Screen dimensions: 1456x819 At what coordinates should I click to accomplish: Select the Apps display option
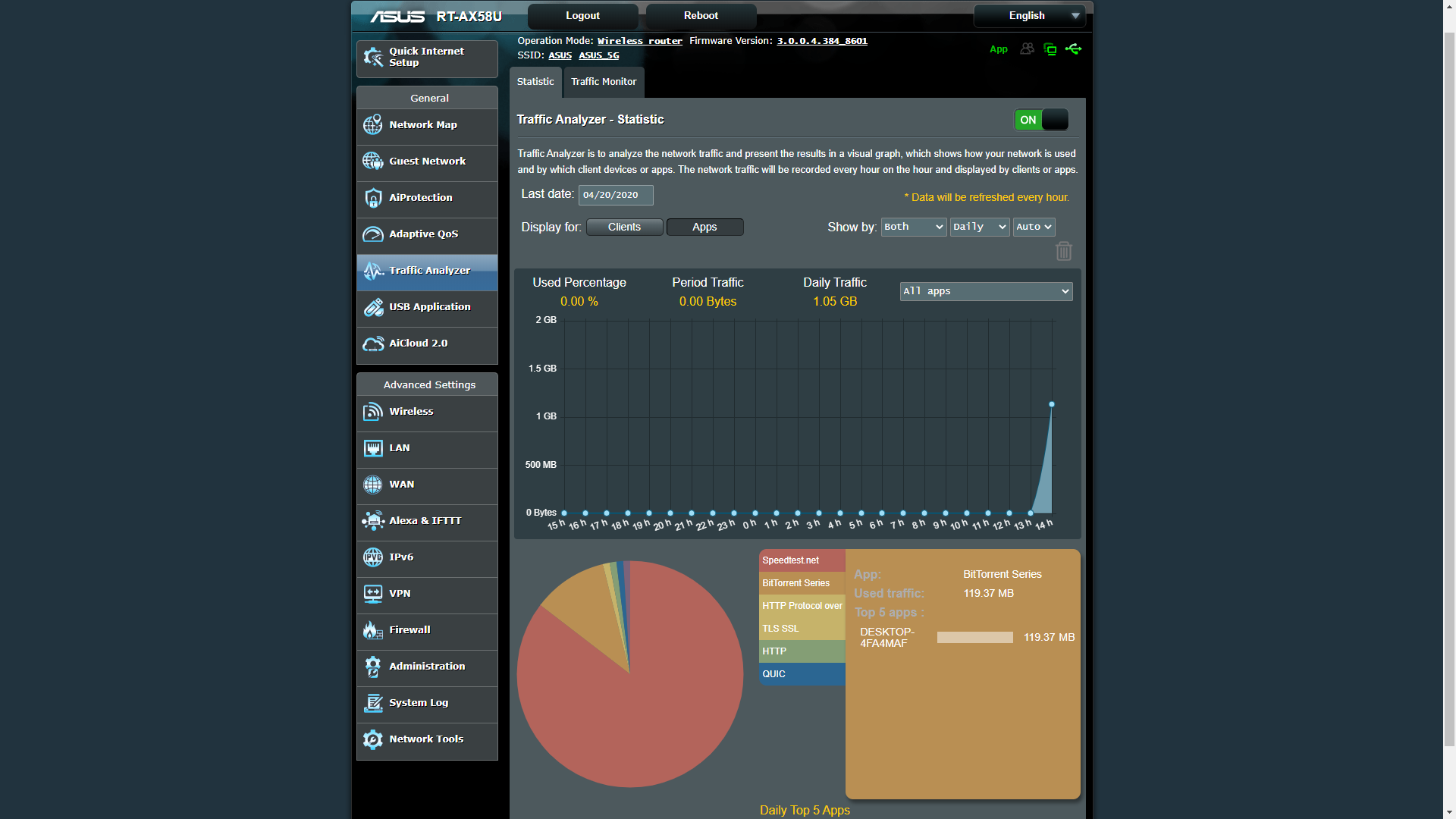pos(704,227)
